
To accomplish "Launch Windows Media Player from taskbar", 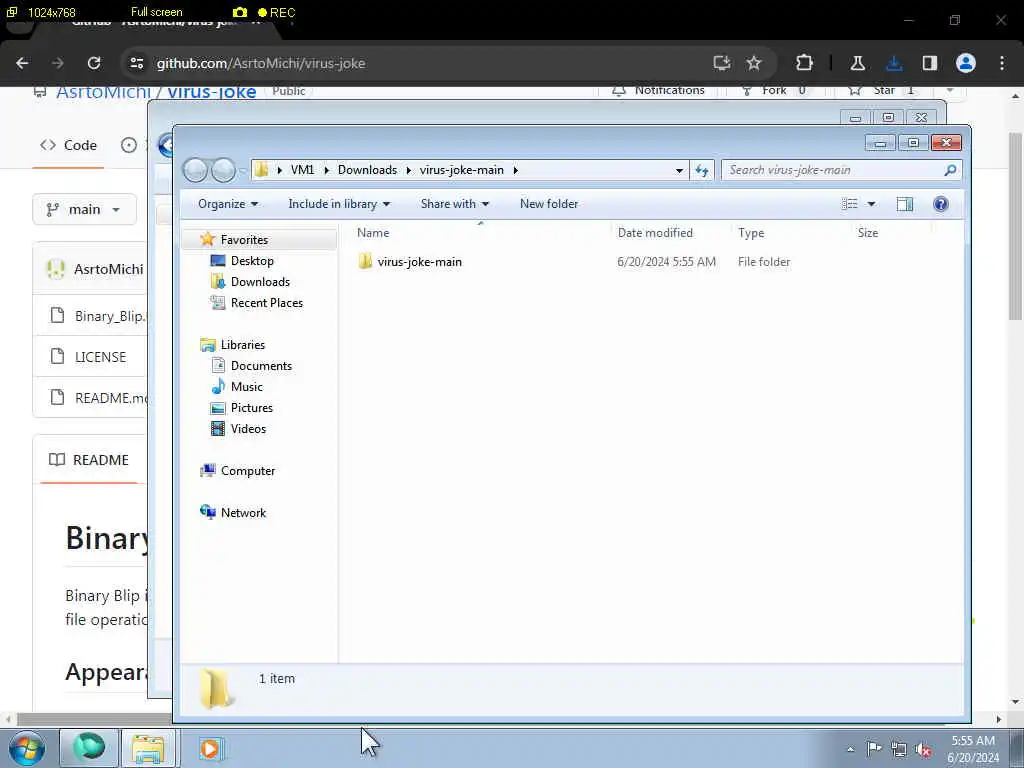I will point(210,748).
